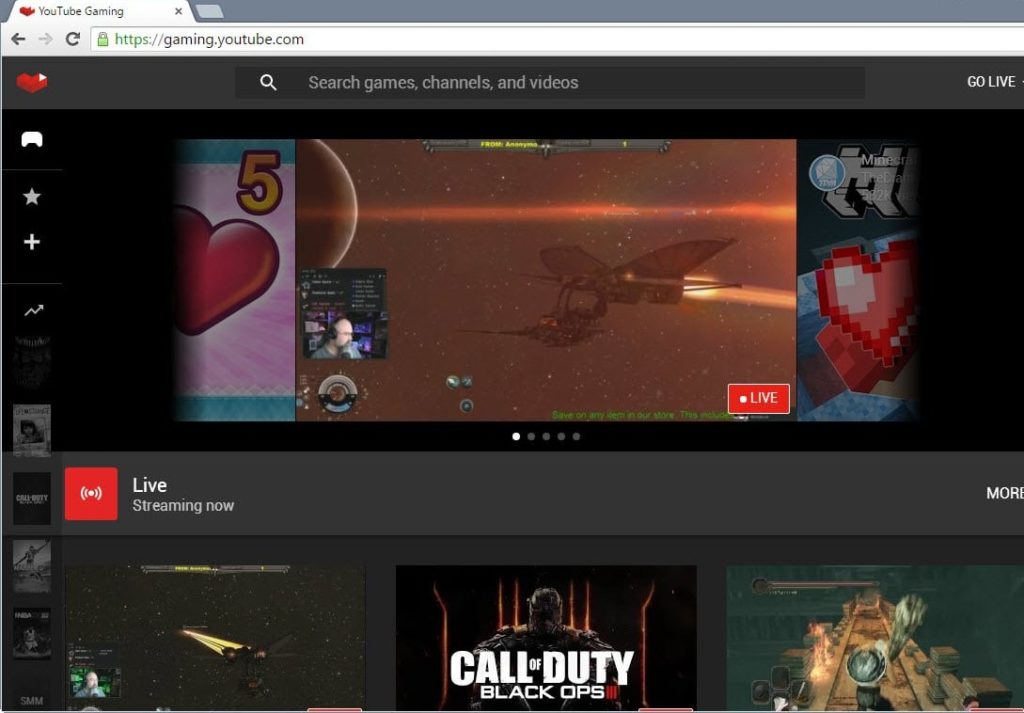Viewport: 1024px width, 713px height.
Task: Select the game controller sidebar icon
Action: pos(33,140)
